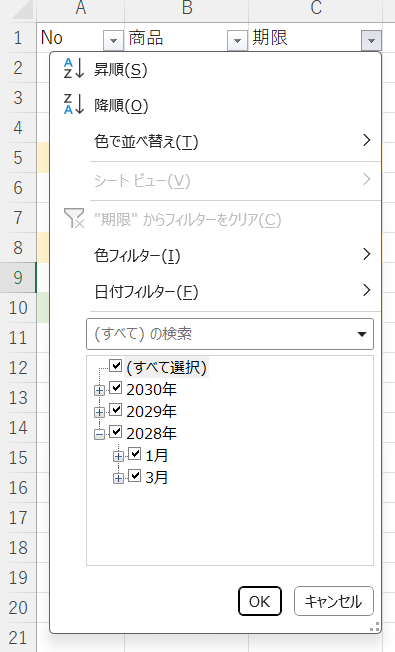Screen dimensions: 395x652
Task: Grab the menu resize grip handle
Action: coord(375,627)
